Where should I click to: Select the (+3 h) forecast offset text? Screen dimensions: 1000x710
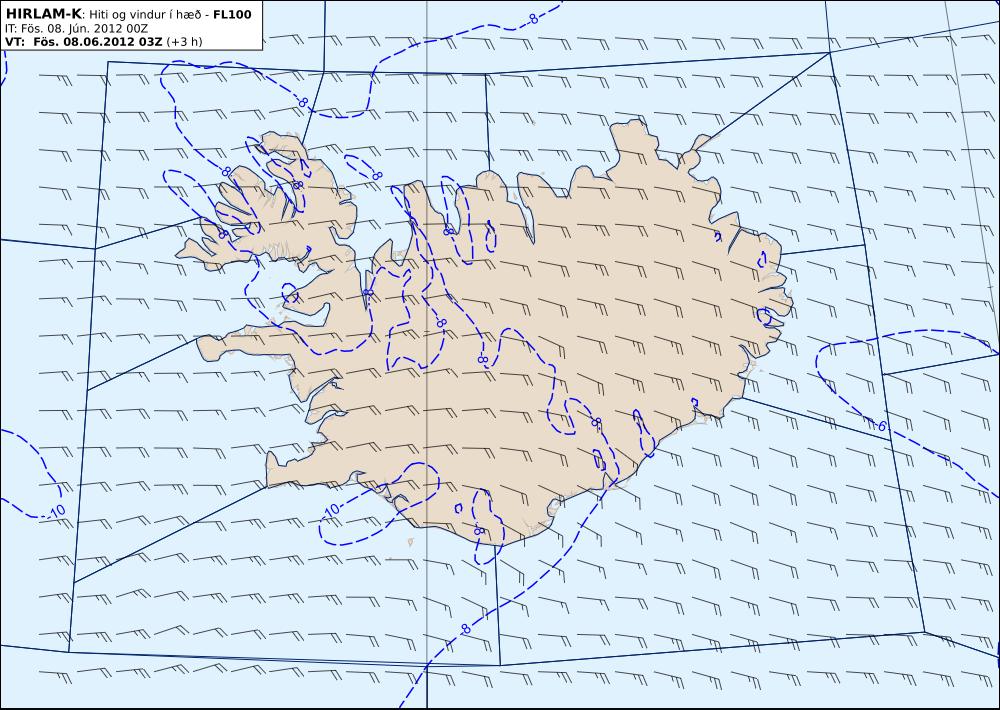tap(184, 42)
